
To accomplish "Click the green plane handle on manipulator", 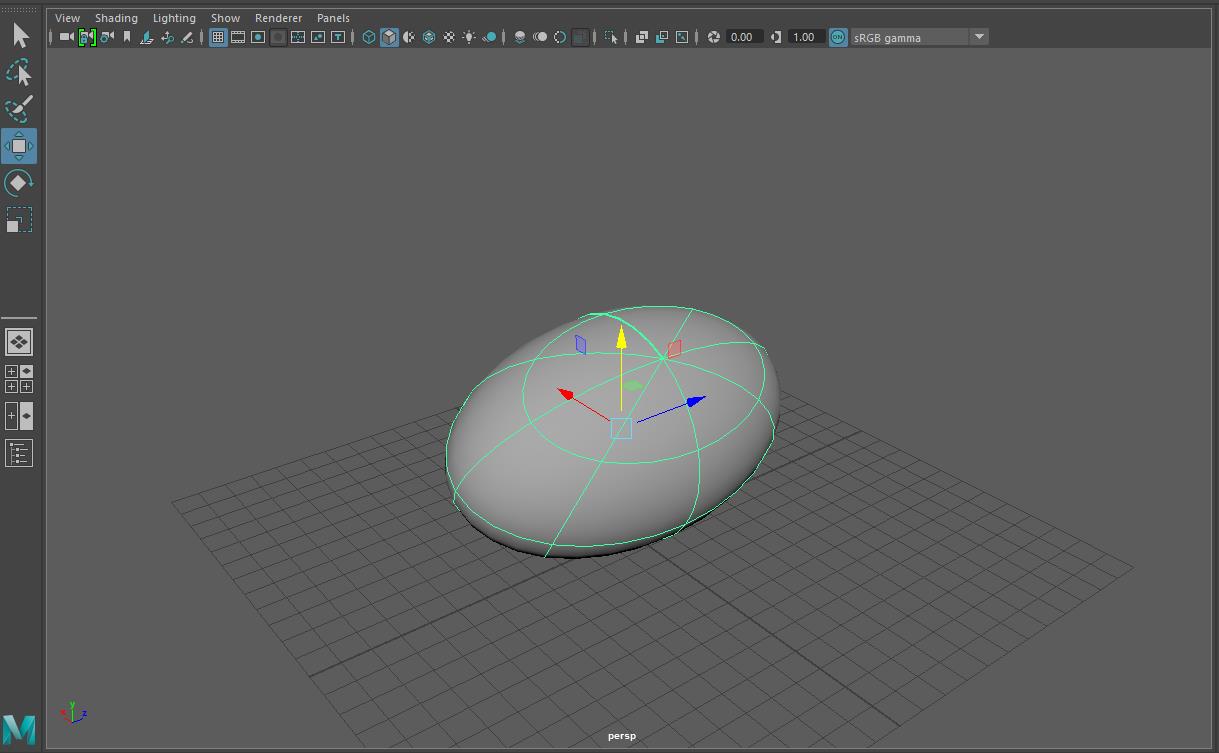I will [x=633, y=385].
